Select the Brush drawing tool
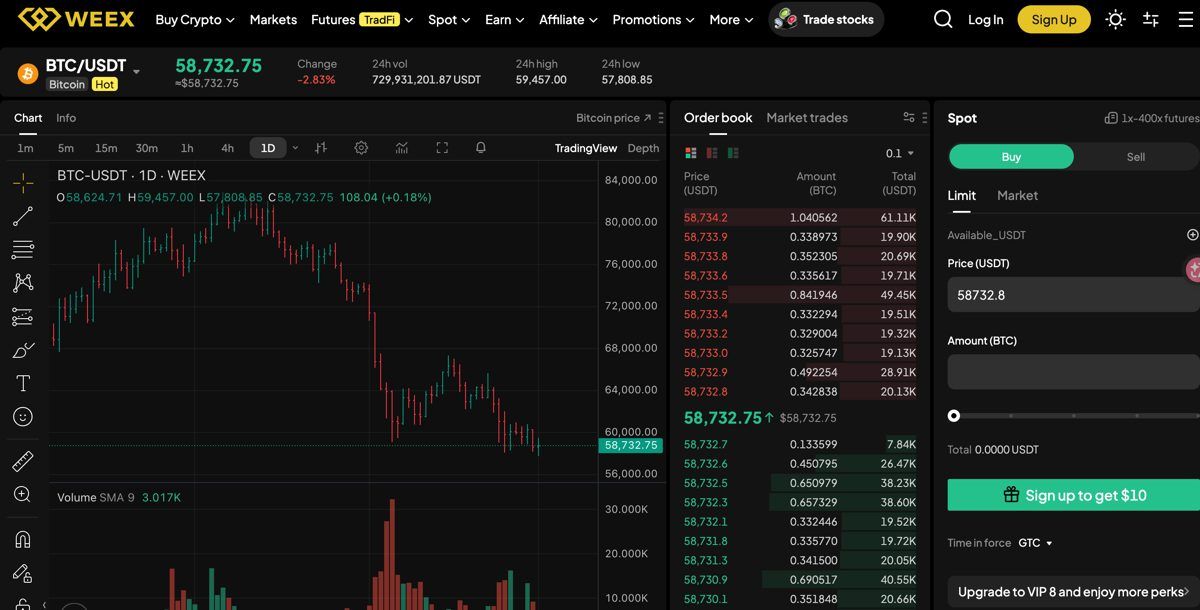 pyautogui.click(x=23, y=350)
